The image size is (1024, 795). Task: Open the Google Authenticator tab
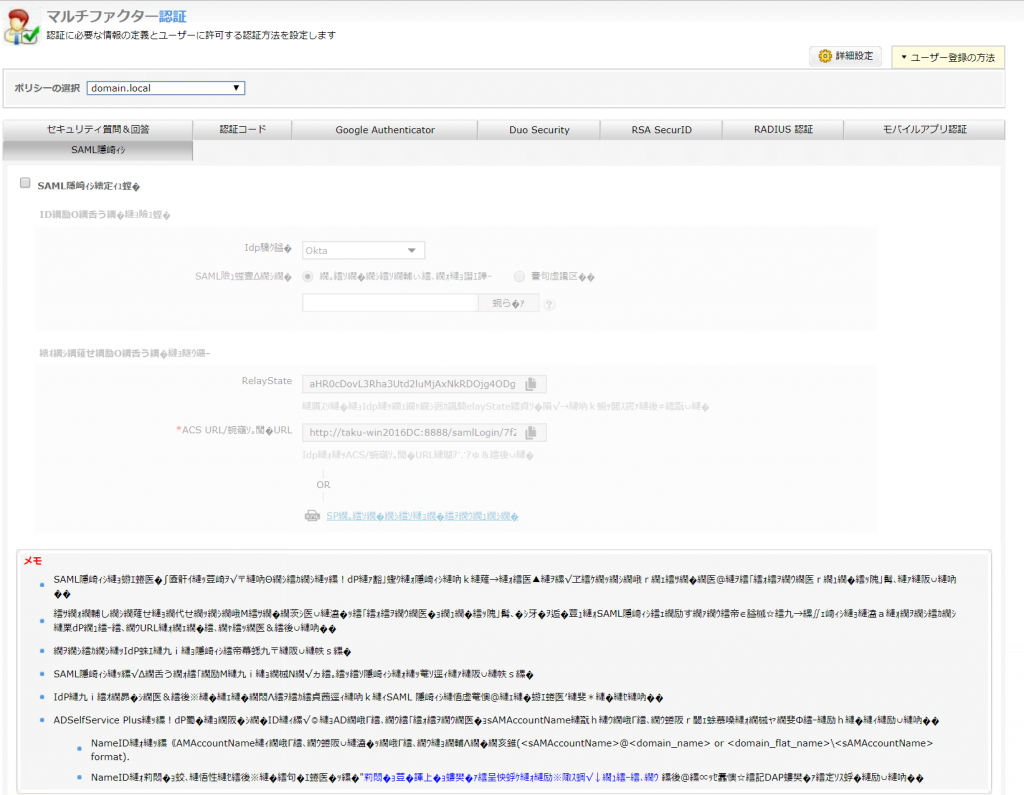coord(385,129)
